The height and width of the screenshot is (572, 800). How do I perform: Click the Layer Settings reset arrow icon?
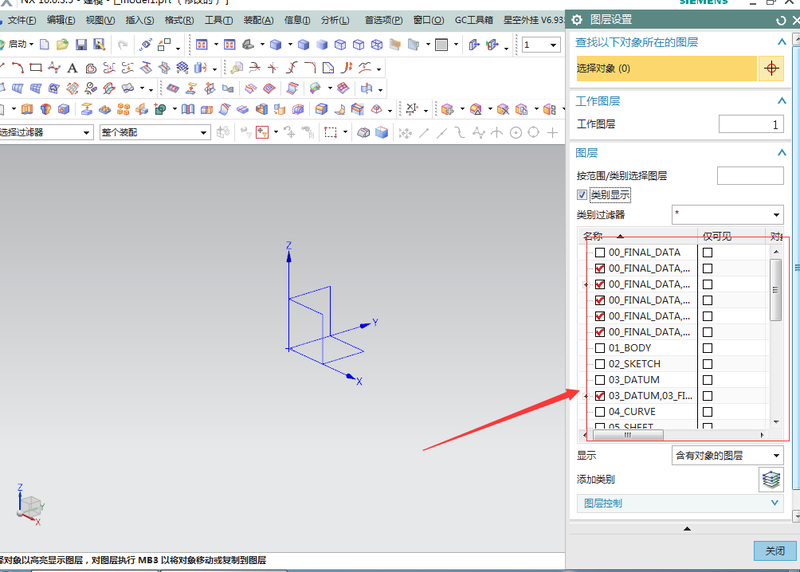[x=780, y=20]
